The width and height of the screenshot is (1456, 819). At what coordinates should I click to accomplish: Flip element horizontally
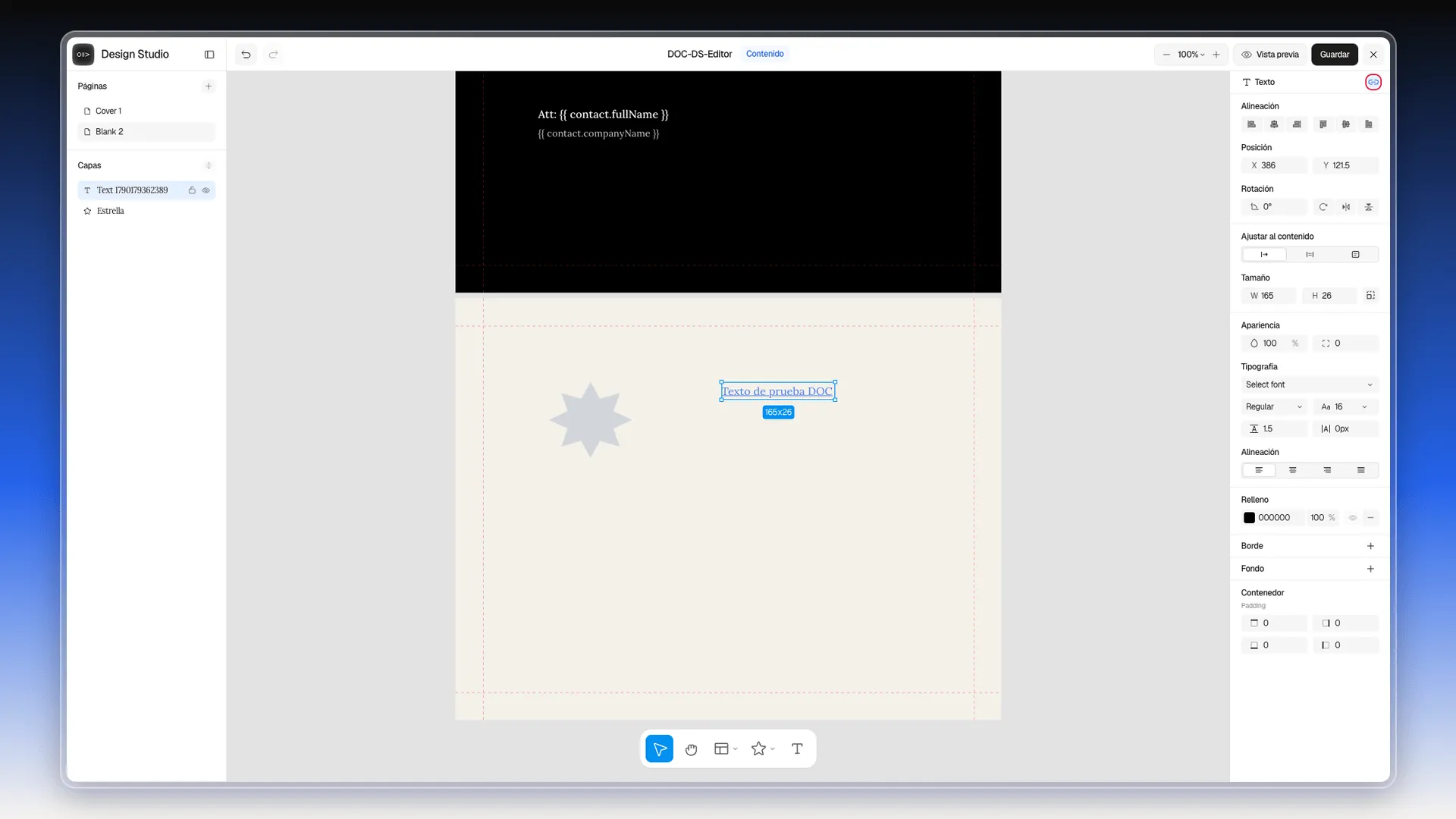pyautogui.click(x=1346, y=207)
